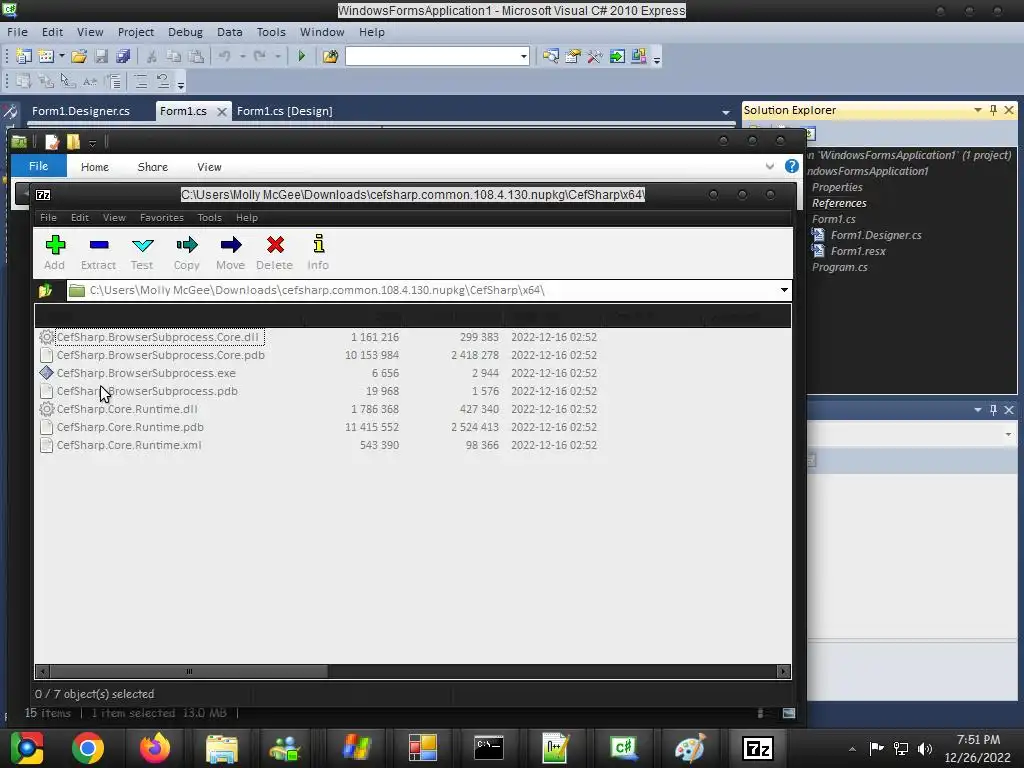This screenshot has width=1024, height=768.
Task: Open the Solution Configurations combo box dropdown
Action: point(524,56)
